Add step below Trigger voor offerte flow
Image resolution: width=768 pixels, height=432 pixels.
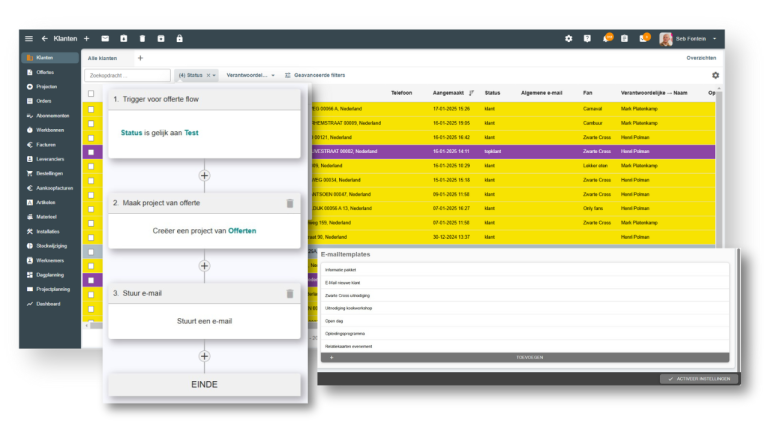pos(205,175)
